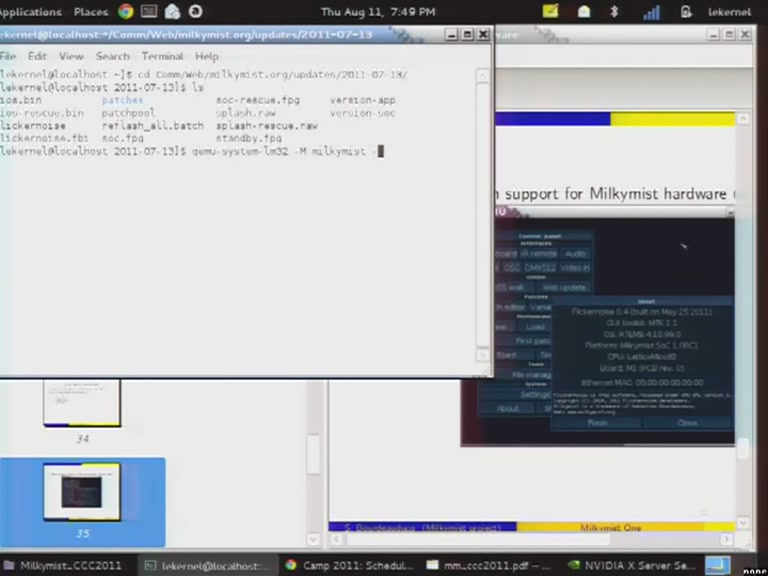
Task: Open the yellow sticky notes tray icon
Action: coord(550,11)
